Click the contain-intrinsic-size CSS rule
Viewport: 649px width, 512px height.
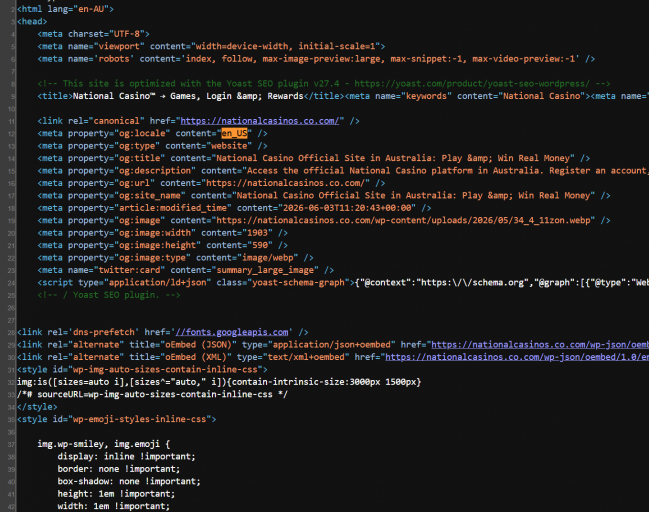pos(219,382)
